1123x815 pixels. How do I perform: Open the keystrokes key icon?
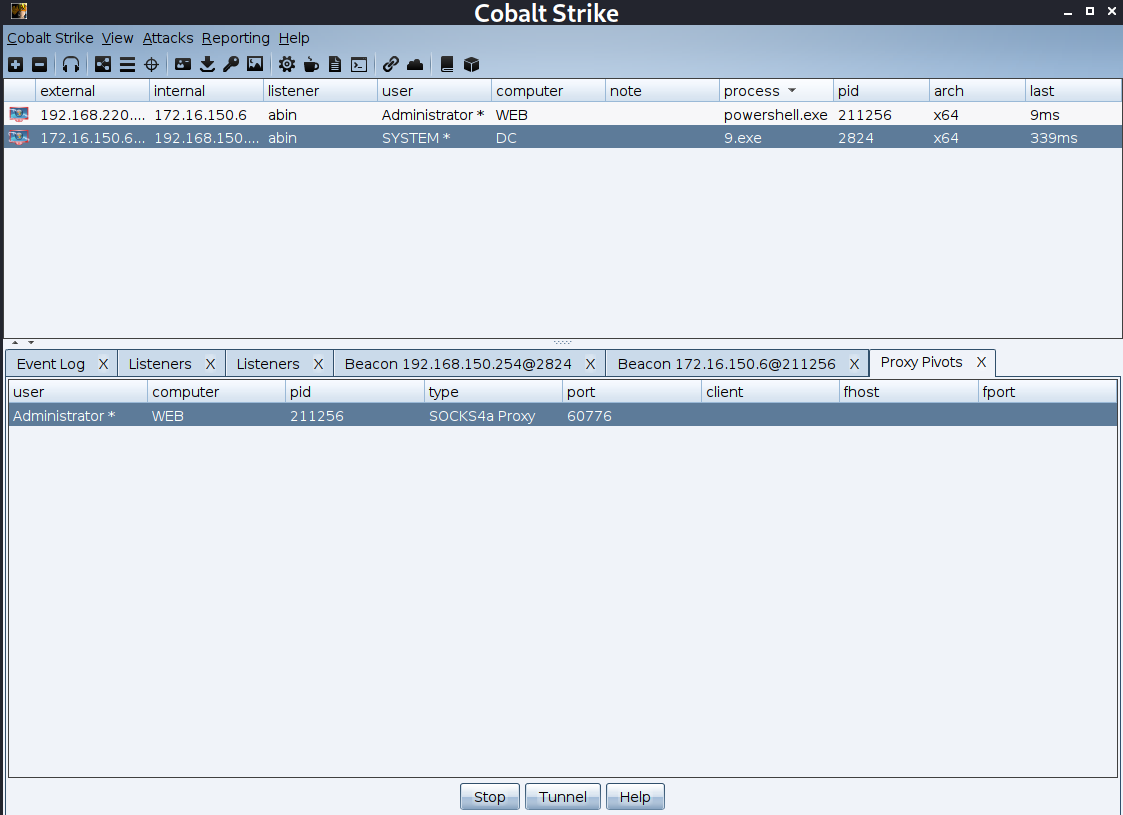pyautogui.click(x=231, y=64)
